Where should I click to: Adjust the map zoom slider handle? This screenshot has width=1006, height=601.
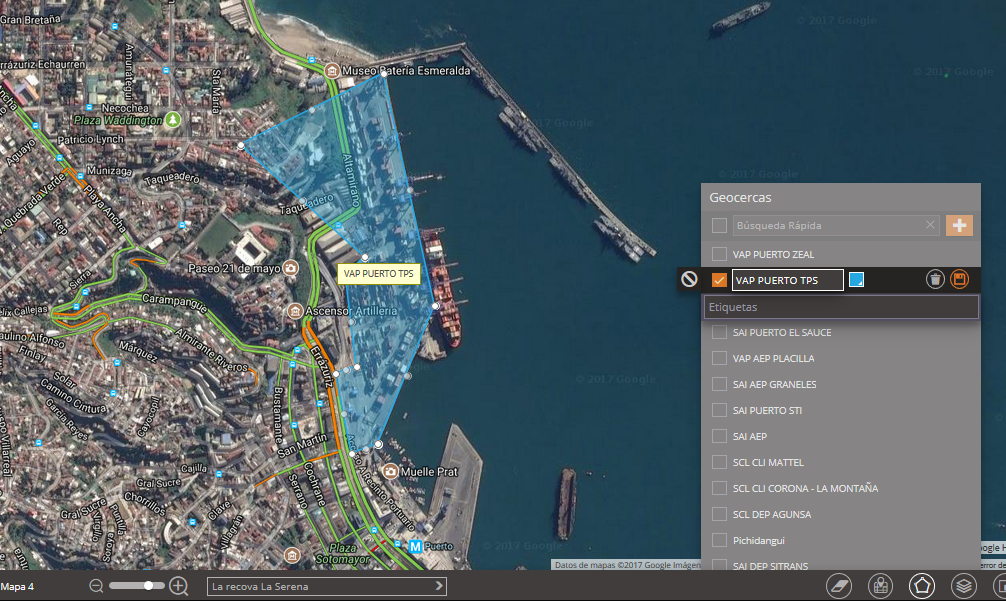click(149, 586)
